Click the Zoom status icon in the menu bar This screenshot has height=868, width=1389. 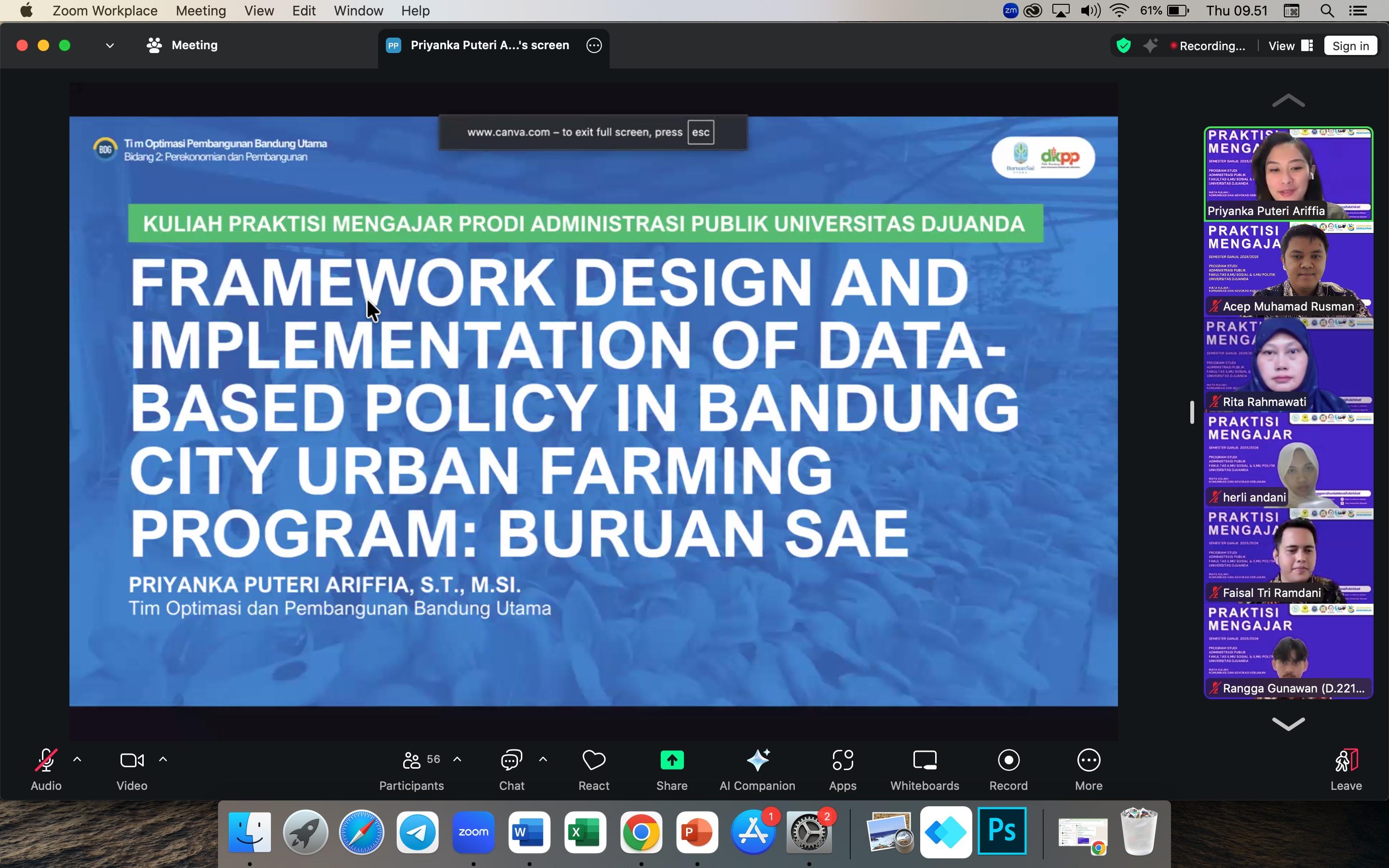coord(1010,11)
